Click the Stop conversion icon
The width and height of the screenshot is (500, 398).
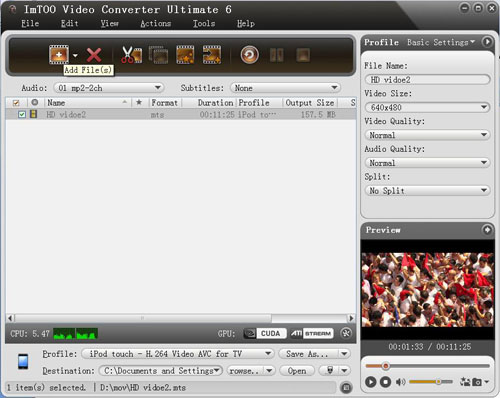pyautogui.click(x=303, y=55)
